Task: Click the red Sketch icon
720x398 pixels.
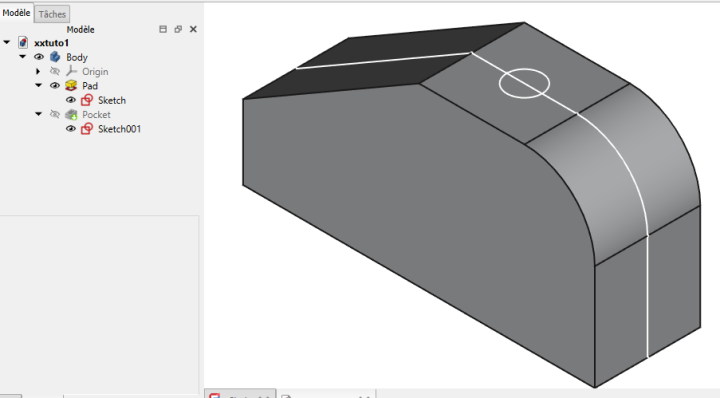Action: coord(87,100)
